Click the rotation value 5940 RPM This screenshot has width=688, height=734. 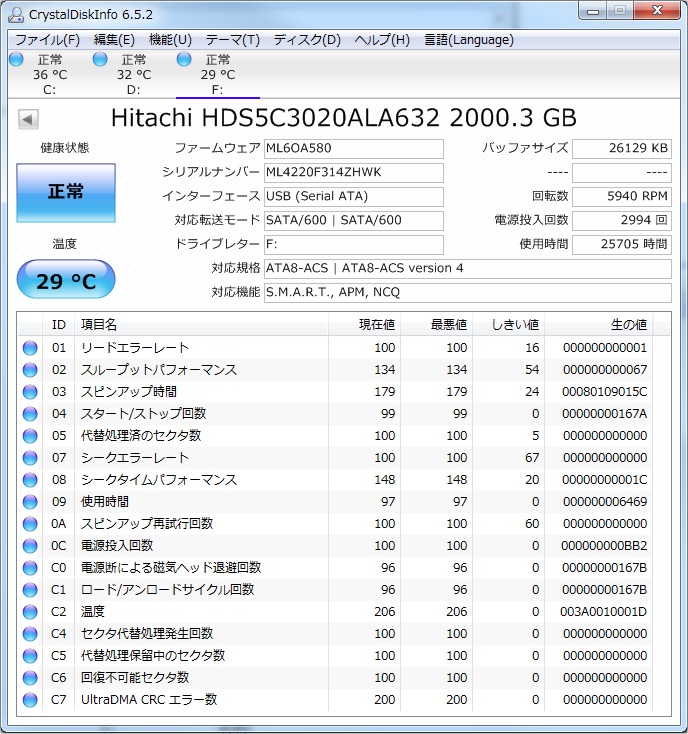622,197
